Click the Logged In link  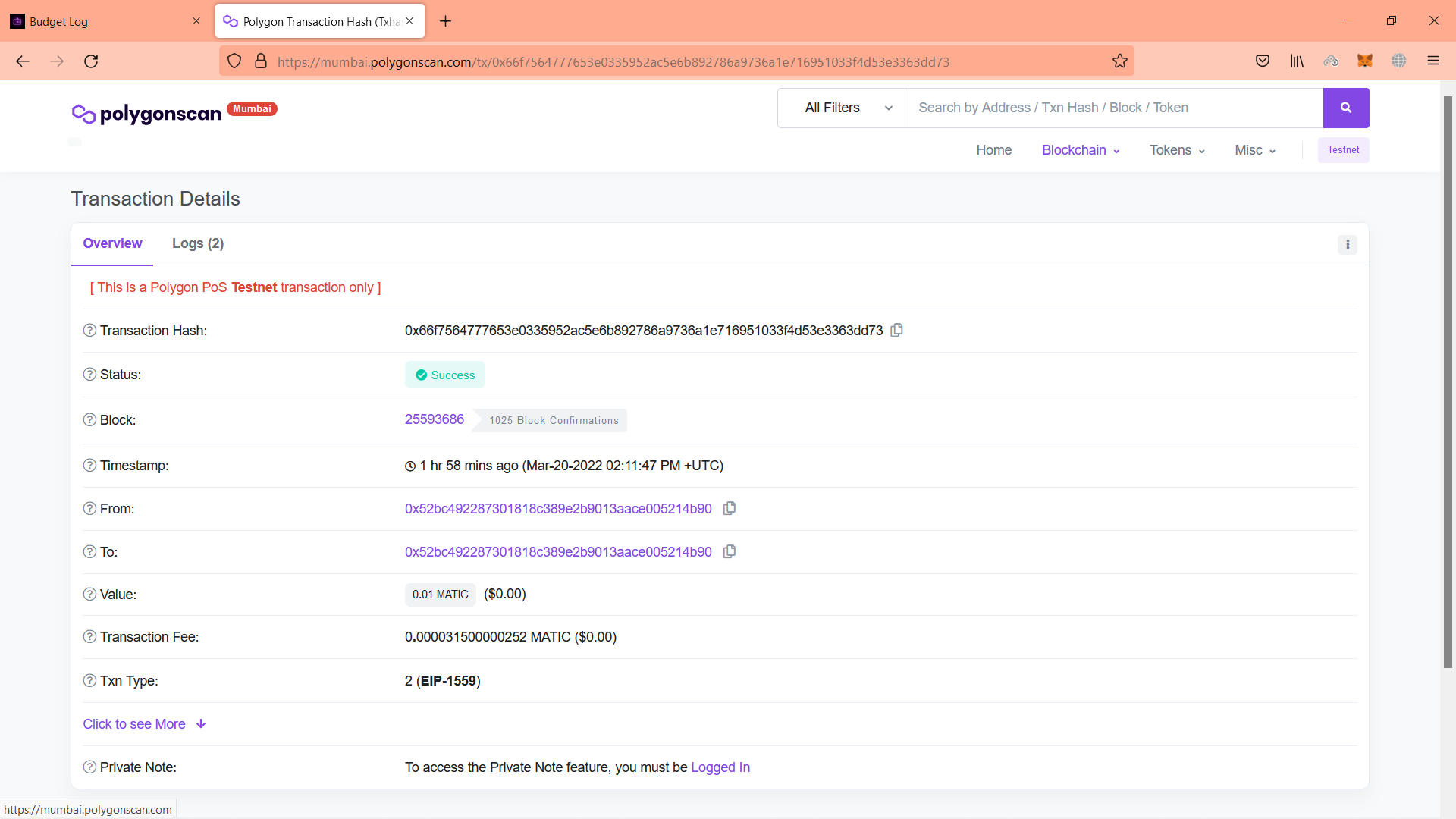click(720, 767)
